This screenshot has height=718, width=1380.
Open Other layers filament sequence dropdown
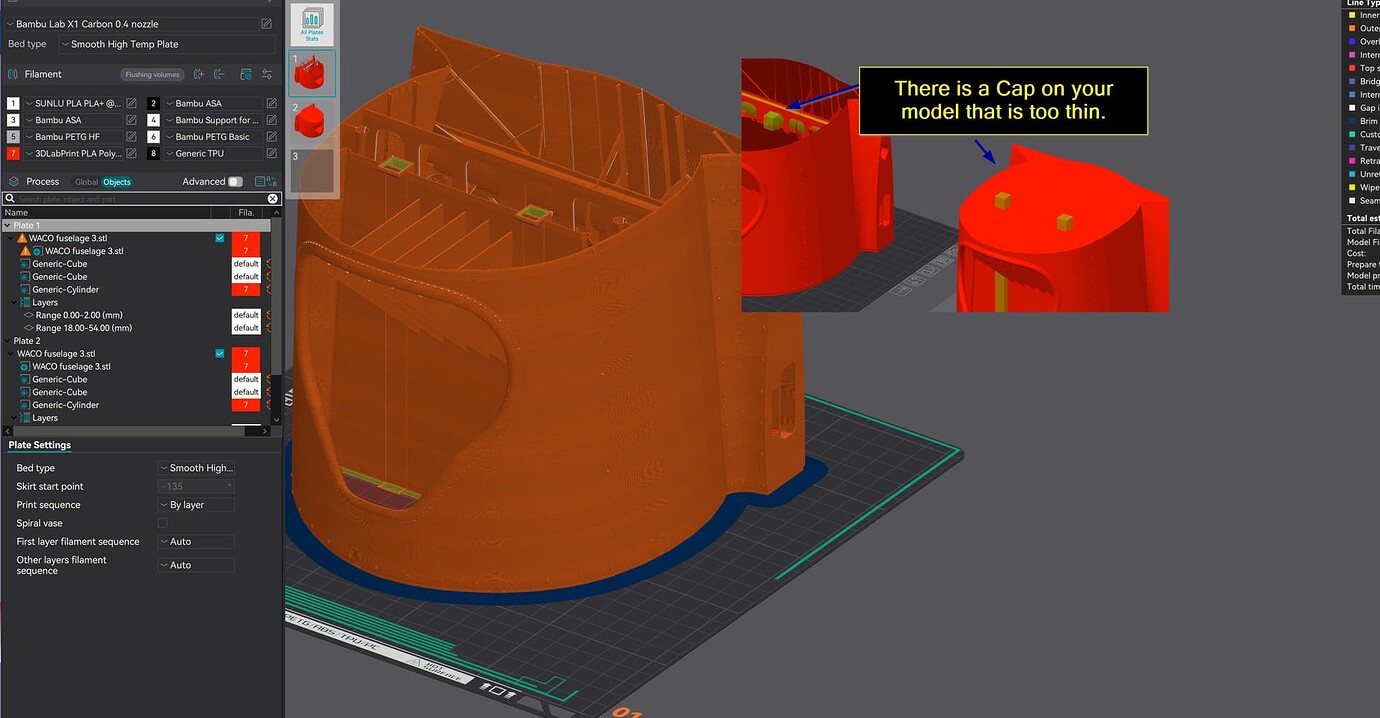(196, 565)
